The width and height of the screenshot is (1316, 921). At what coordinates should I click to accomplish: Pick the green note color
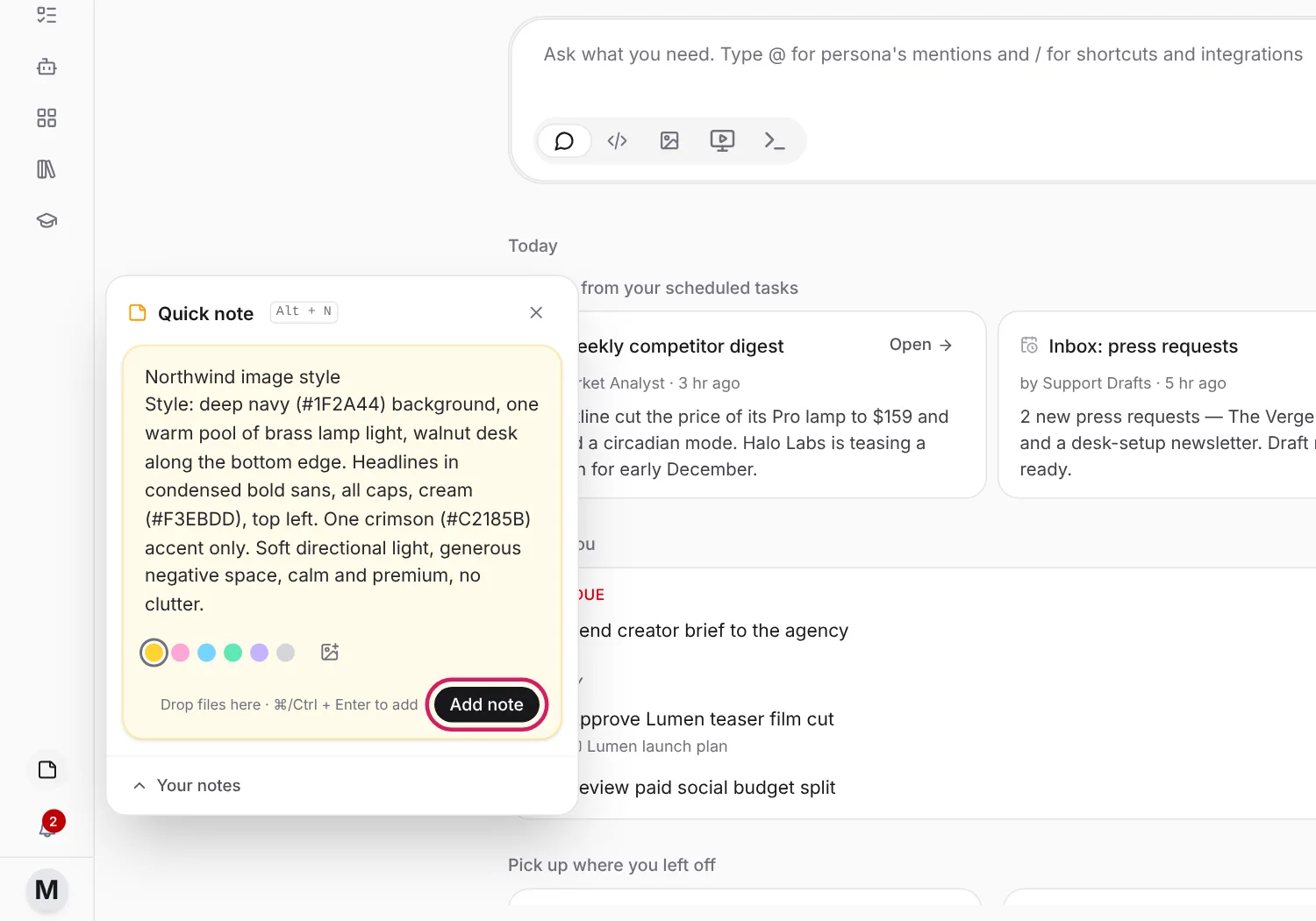(x=232, y=653)
